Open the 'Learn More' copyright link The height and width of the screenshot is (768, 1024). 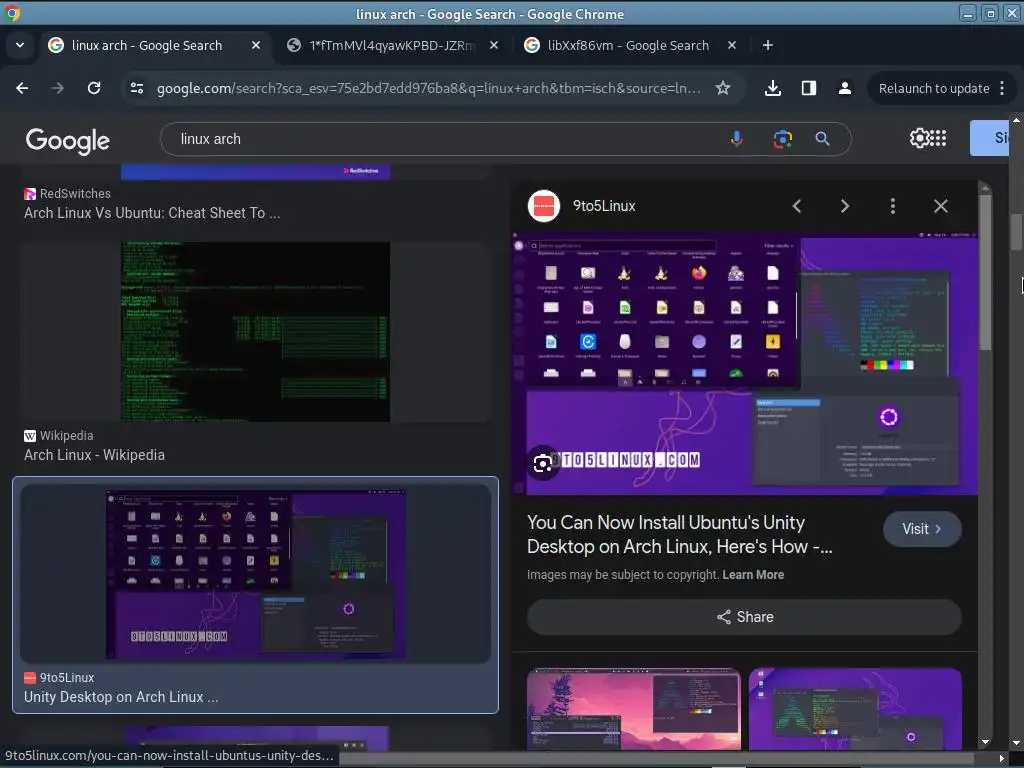[753, 575]
